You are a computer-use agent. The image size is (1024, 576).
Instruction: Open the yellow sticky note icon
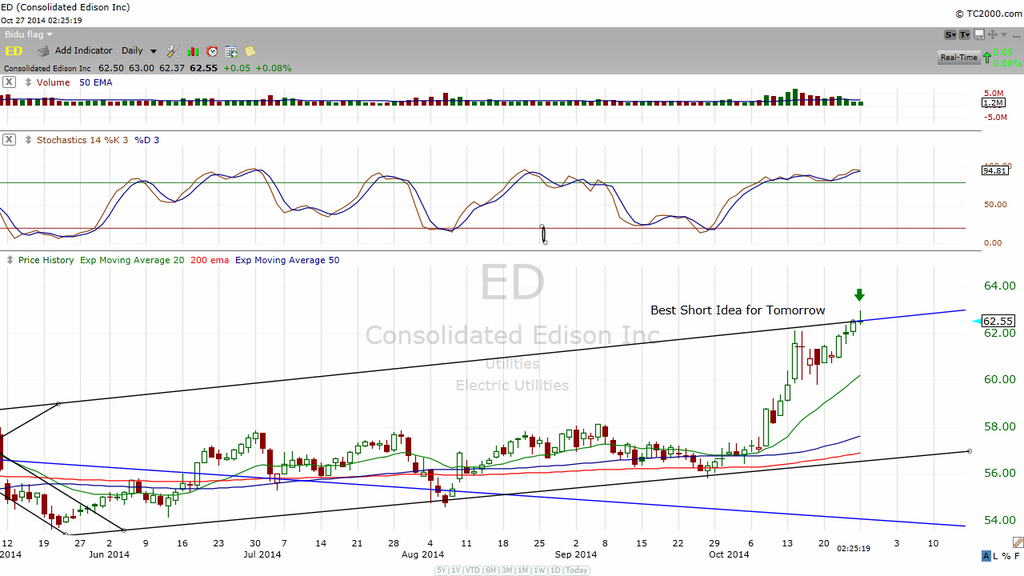(x=250, y=51)
